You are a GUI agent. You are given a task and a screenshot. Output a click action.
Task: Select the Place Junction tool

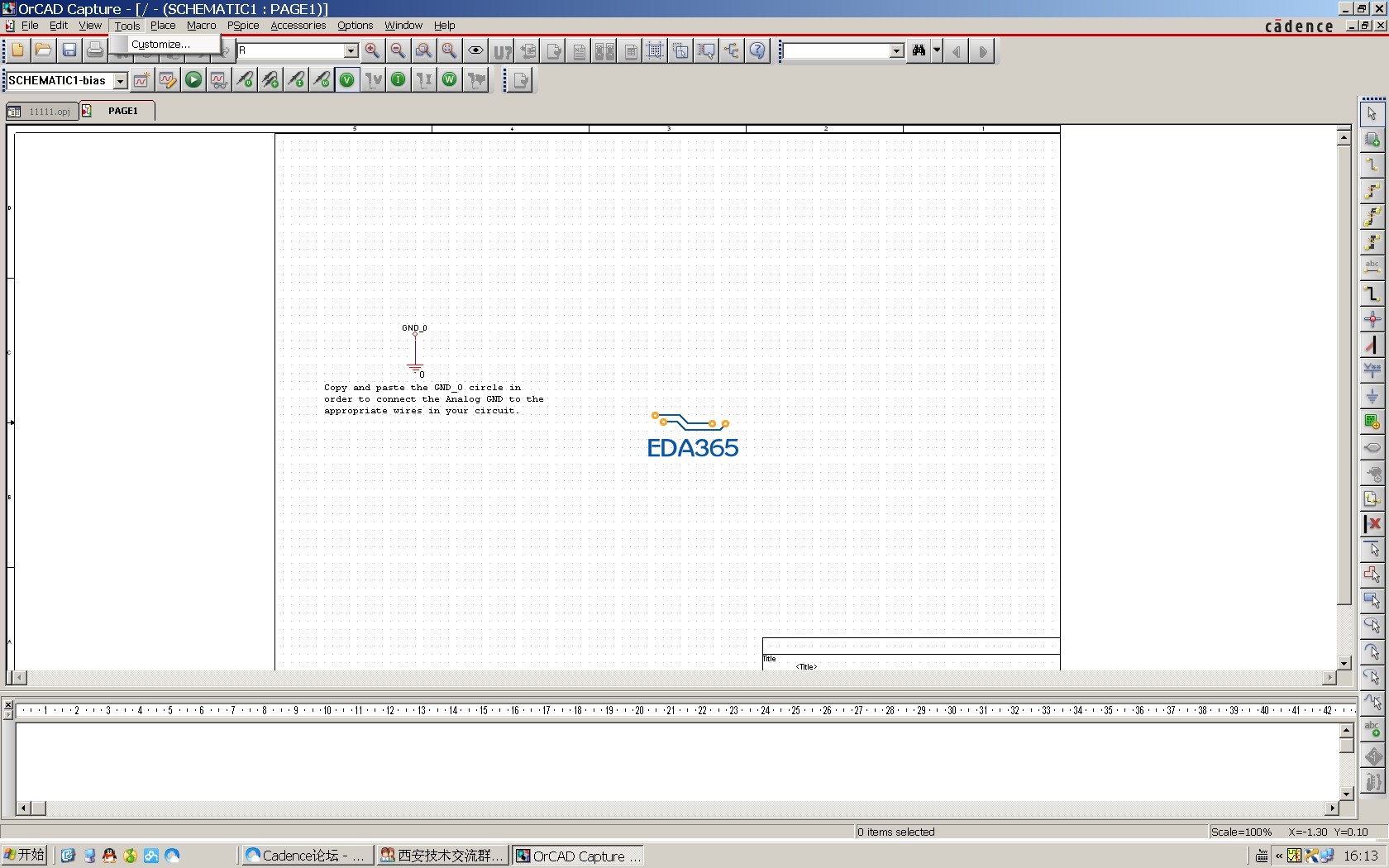click(1372, 319)
